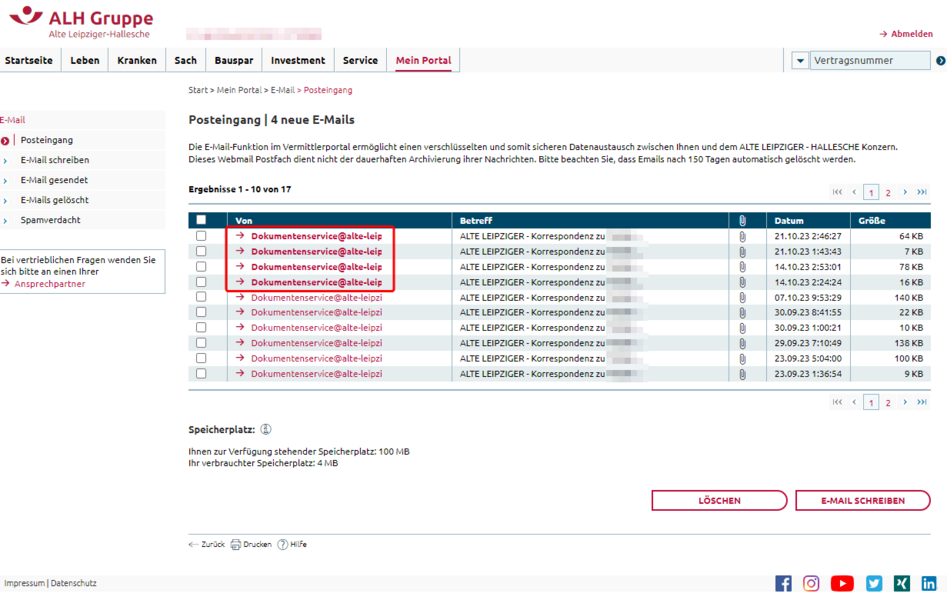Click the Drucken printer icon
This screenshot has width=947, height=600.
pos(236,544)
